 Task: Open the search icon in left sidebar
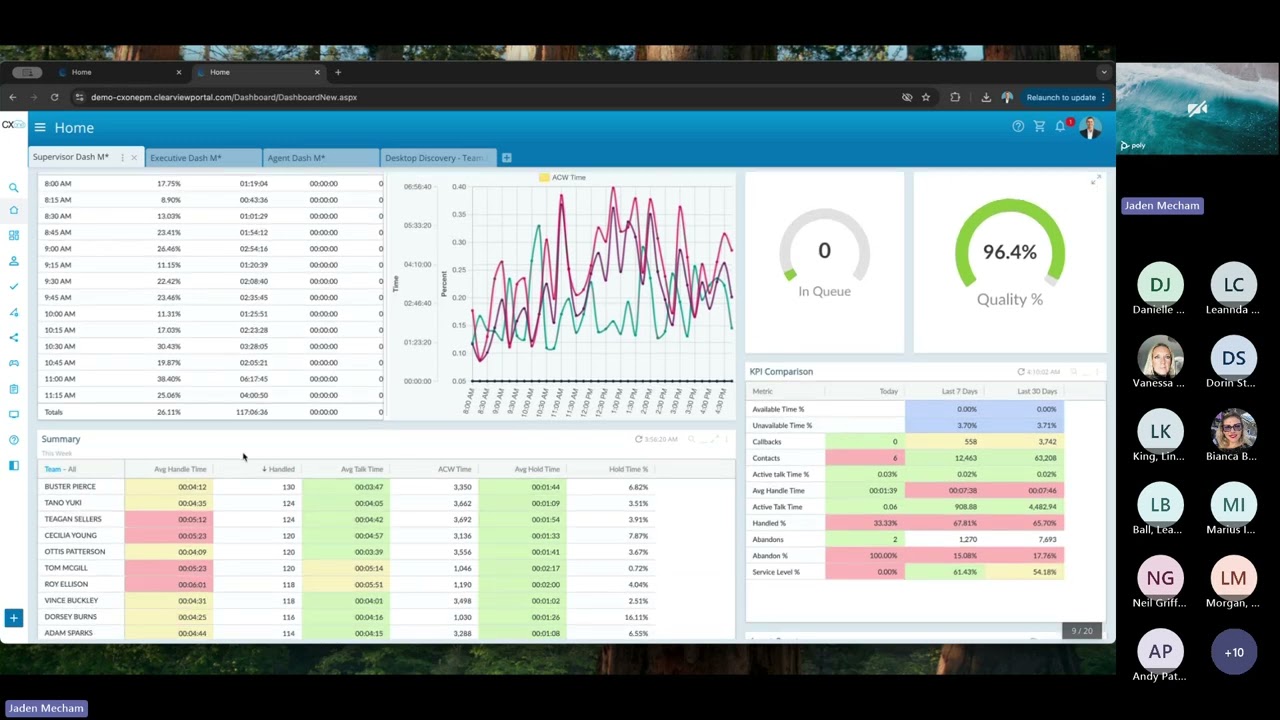pyautogui.click(x=14, y=188)
